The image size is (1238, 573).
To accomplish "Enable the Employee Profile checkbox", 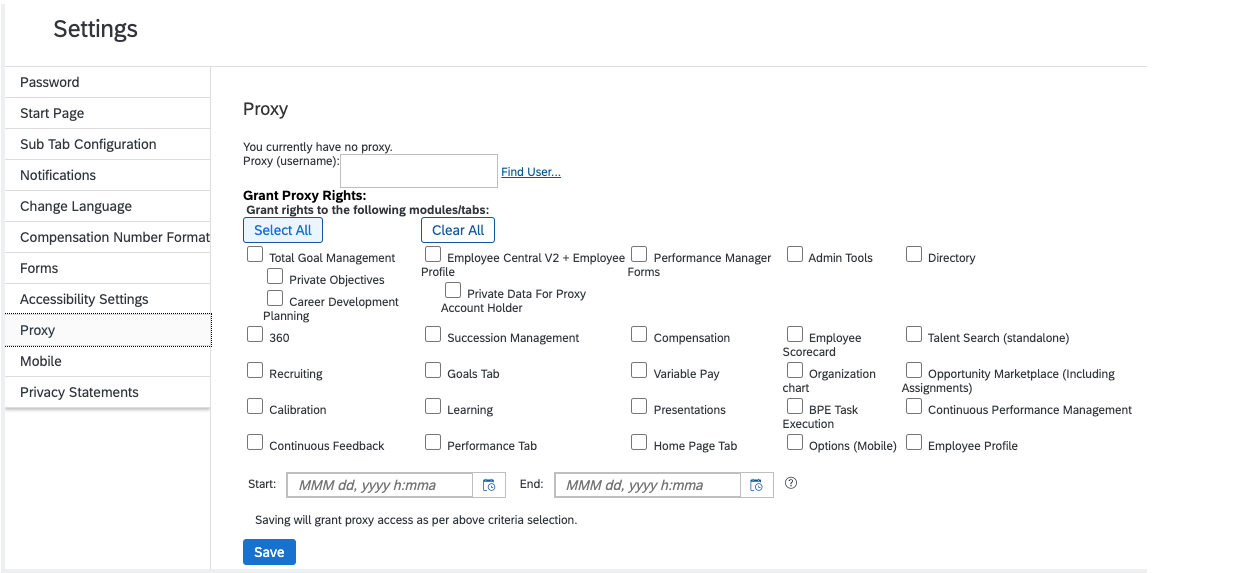I will (914, 443).
